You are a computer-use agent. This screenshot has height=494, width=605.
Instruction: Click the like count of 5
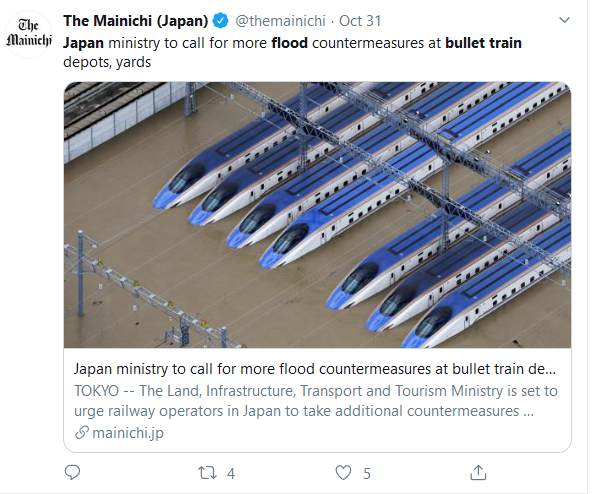click(x=367, y=473)
